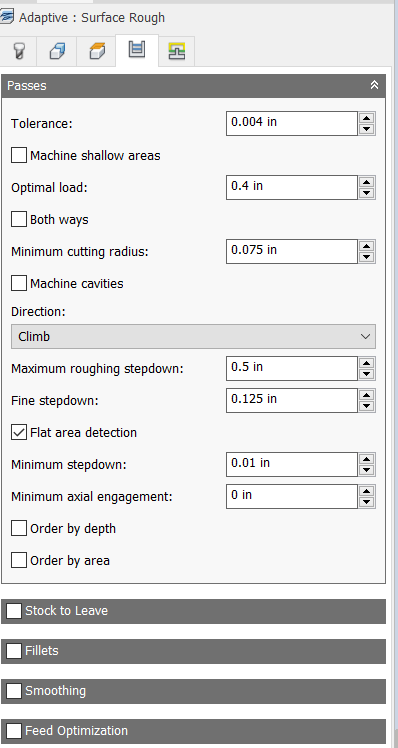Click the Direction label
The height and width of the screenshot is (748, 398).
[38, 312]
